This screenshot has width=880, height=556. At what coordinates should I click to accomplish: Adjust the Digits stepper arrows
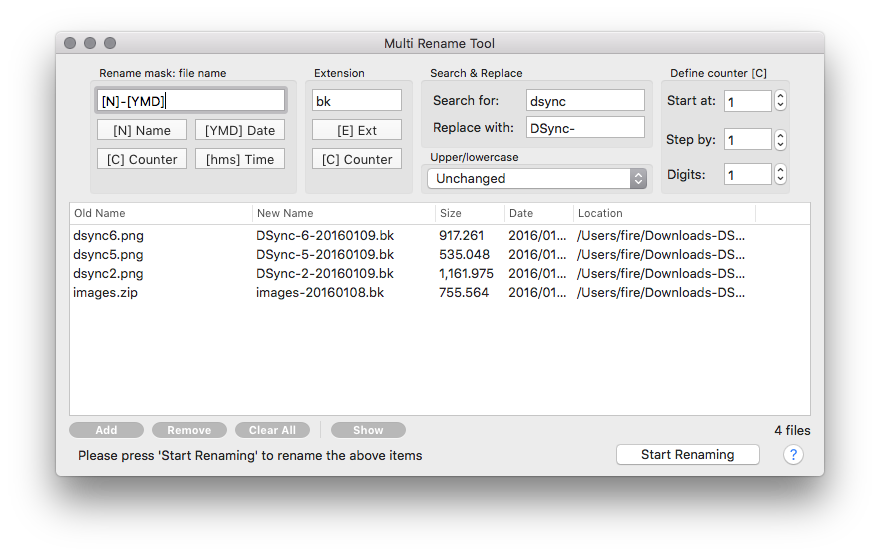pyautogui.click(x=780, y=174)
